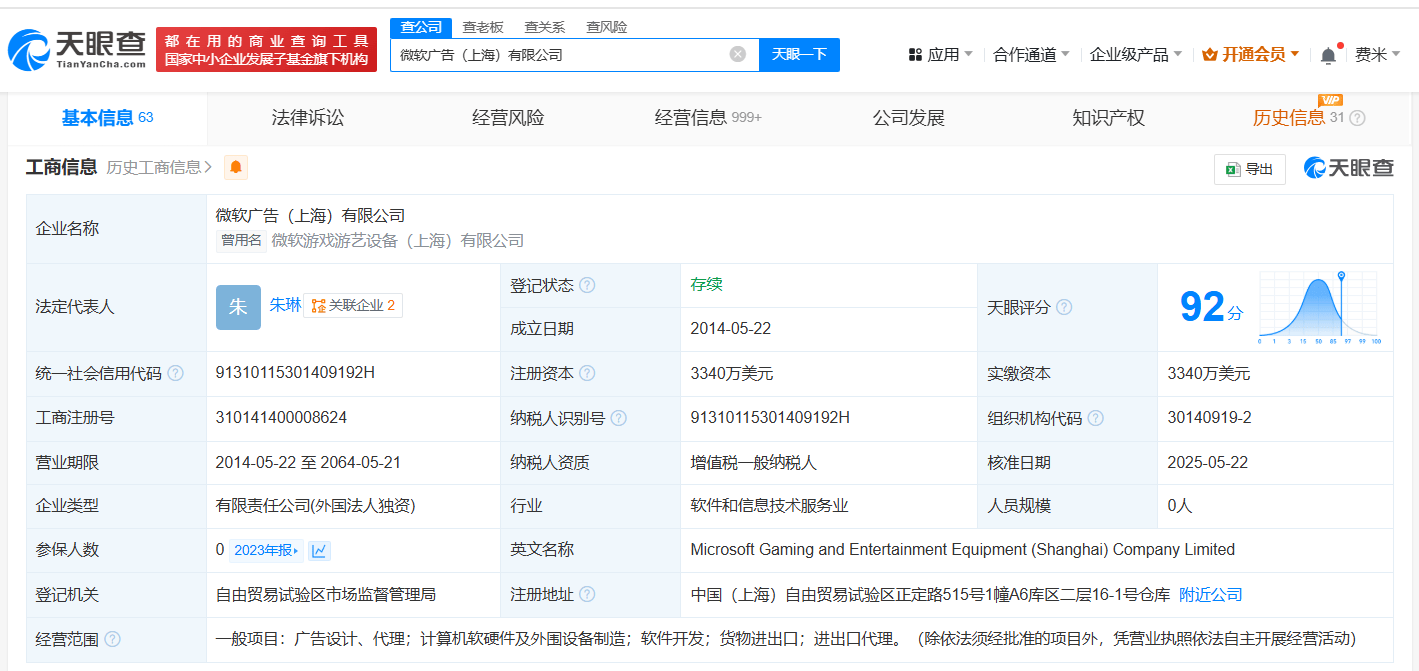Viewport: 1419px width, 671px height.
Task: Switch to the 法律诉讼 tab
Action: click(x=307, y=118)
